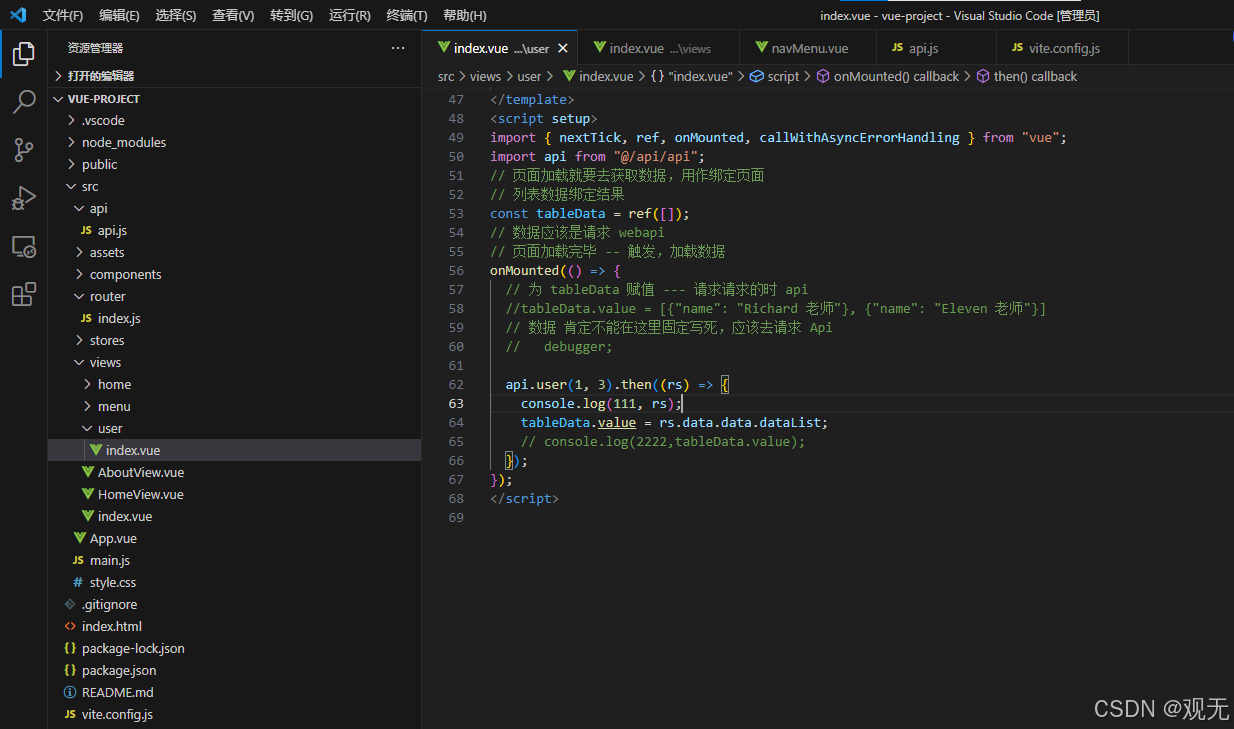Switch to the navMenu.vue tab
This screenshot has width=1234, height=729.
coord(808,48)
